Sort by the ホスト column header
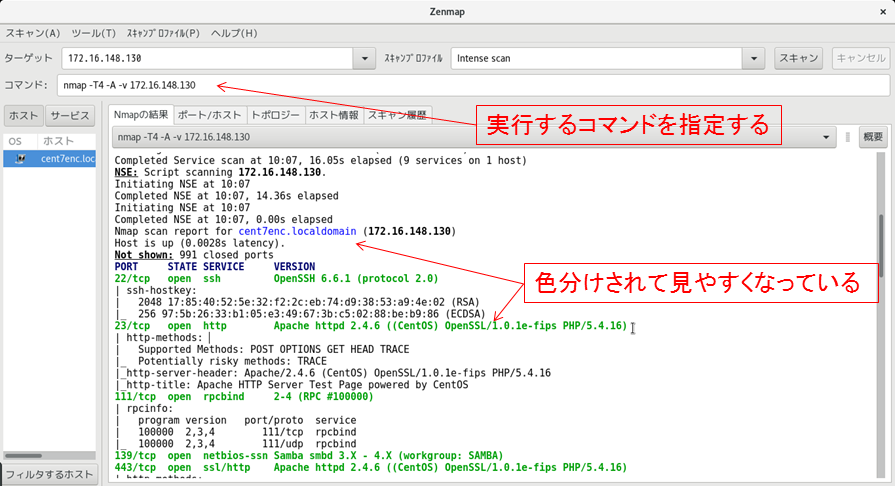Screen dimensions: 895x488 pos(66,141)
